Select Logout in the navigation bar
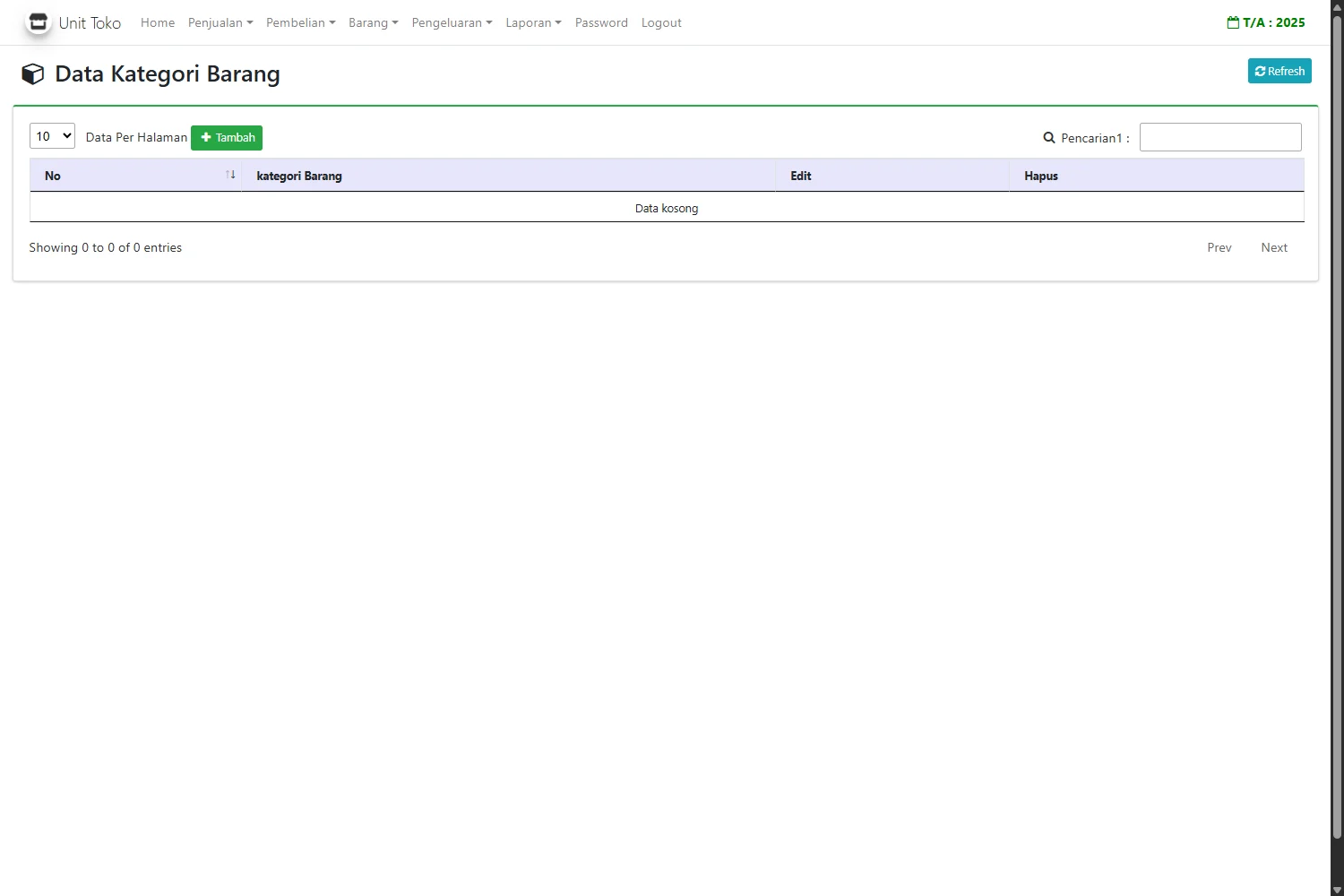This screenshot has width=1344, height=896. (661, 22)
